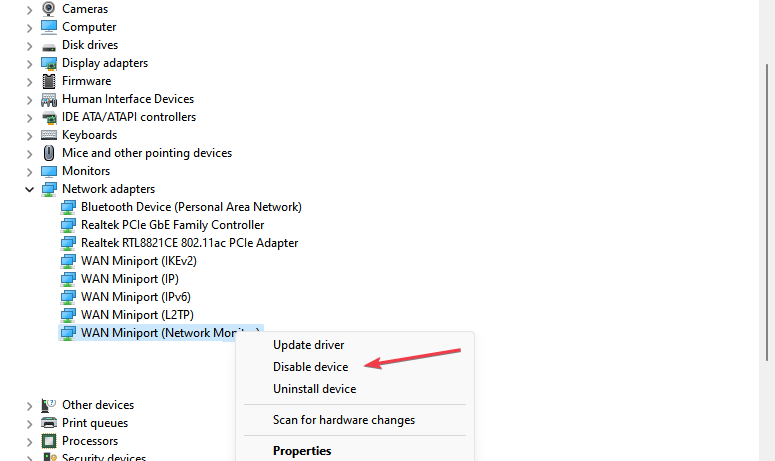Viewport: 775px width, 461px height.
Task: Click the Processors chip icon
Action: (x=48, y=441)
